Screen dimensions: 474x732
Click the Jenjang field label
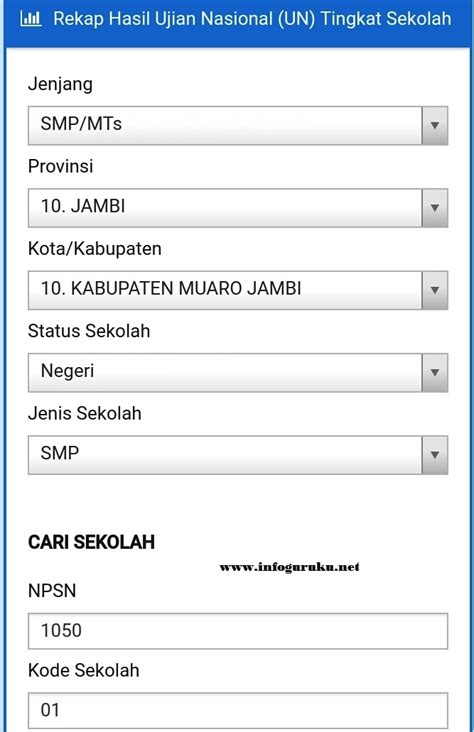[x=60, y=85]
